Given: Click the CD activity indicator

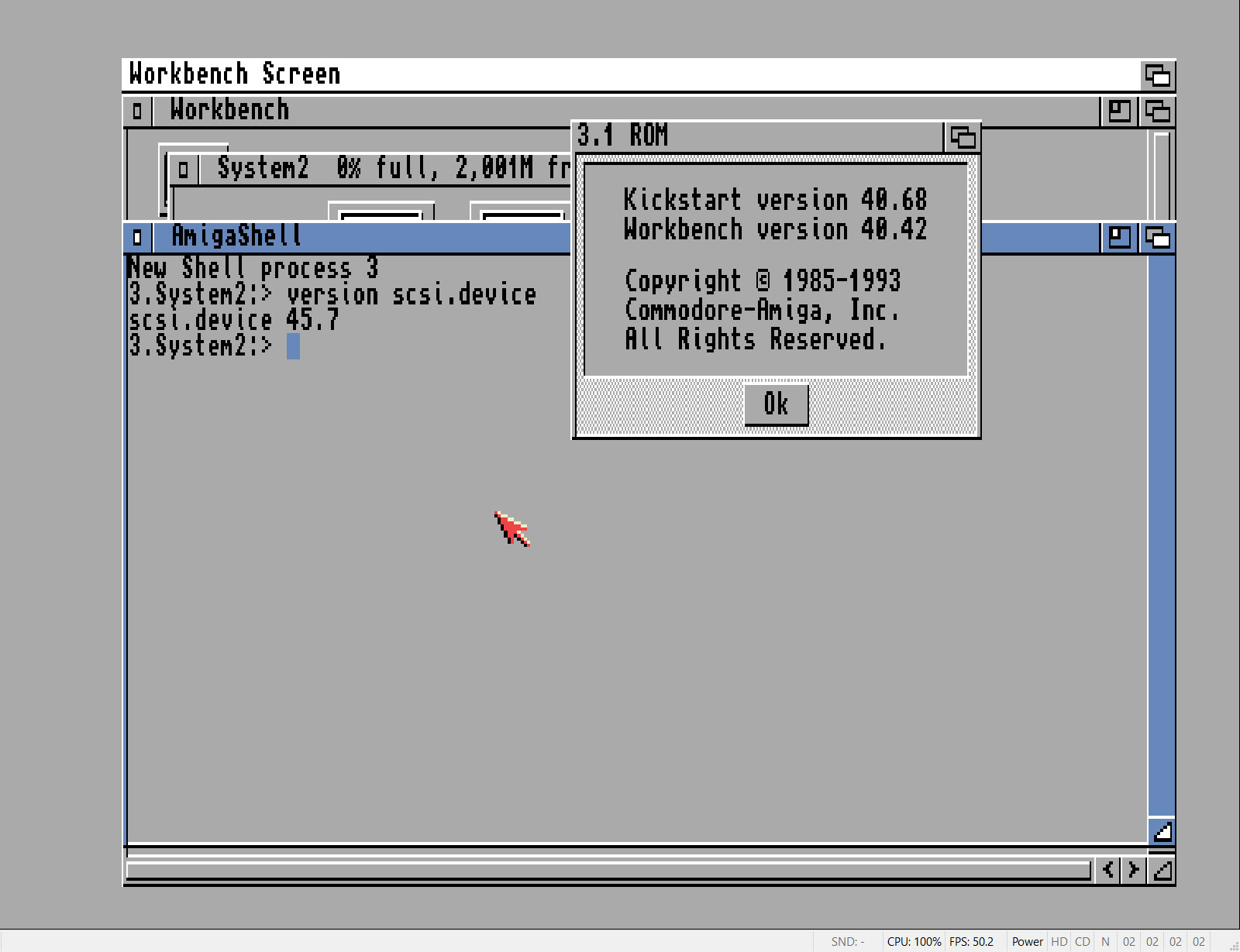Looking at the screenshot, I should click(1083, 942).
